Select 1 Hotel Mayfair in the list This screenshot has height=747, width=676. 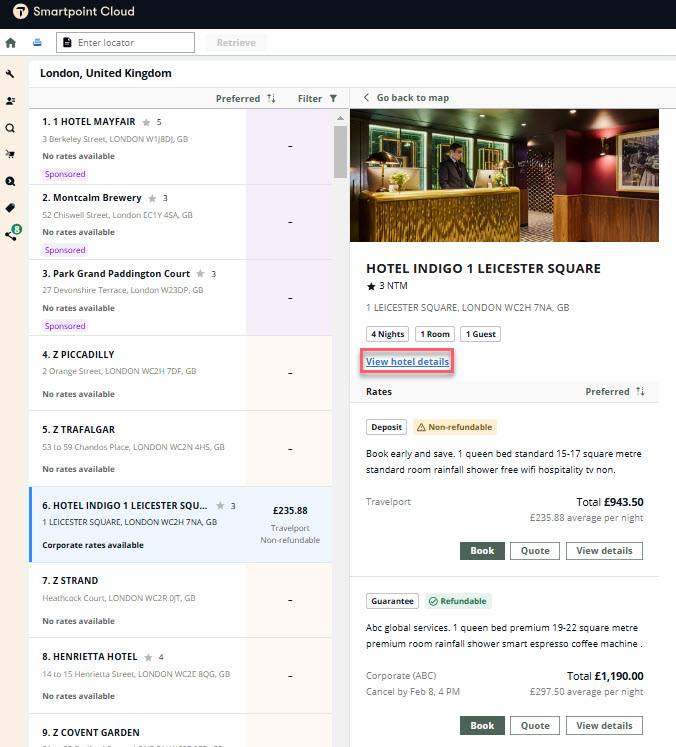click(x=181, y=147)
